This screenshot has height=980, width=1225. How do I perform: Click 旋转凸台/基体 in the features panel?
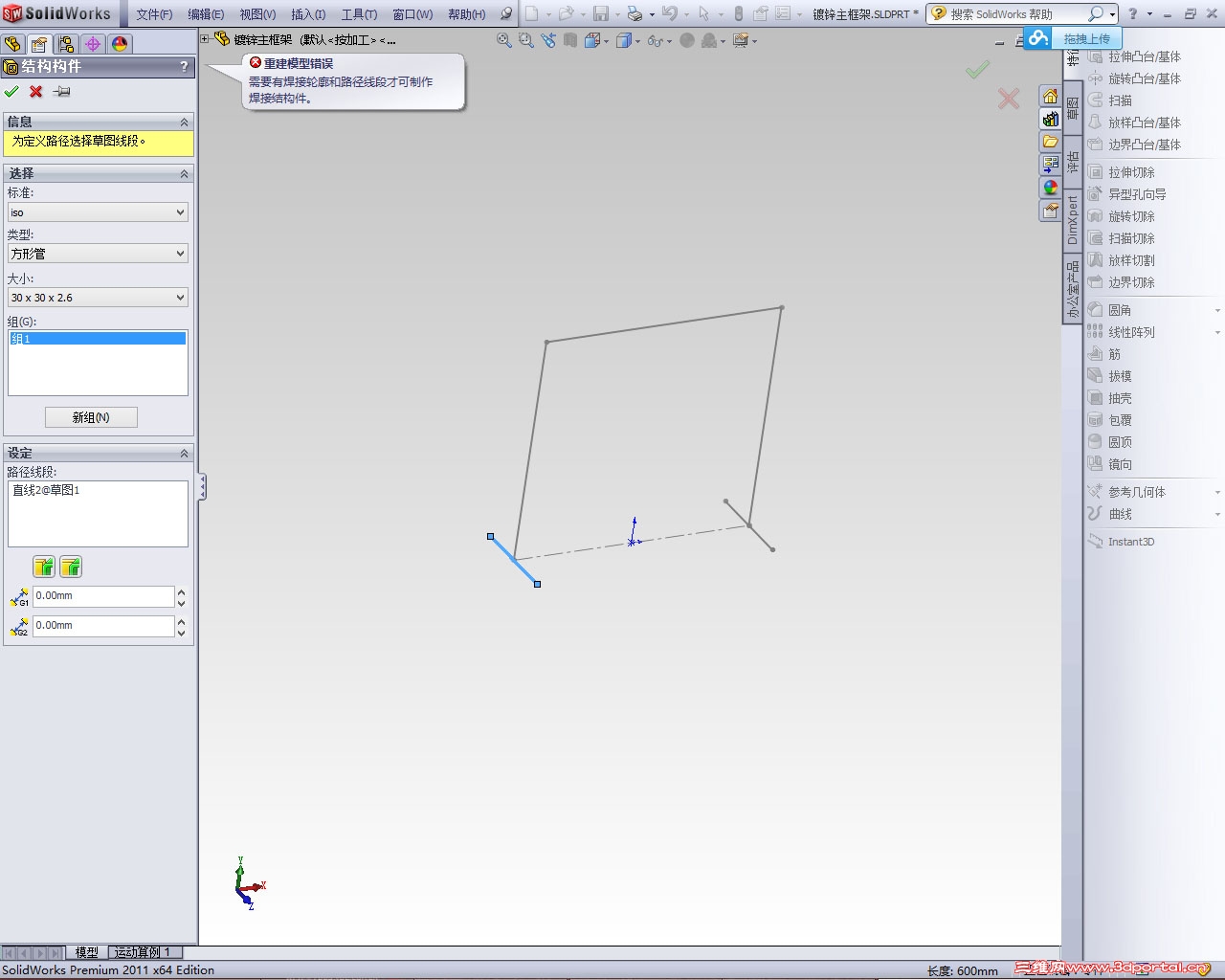click(1134, 78)
